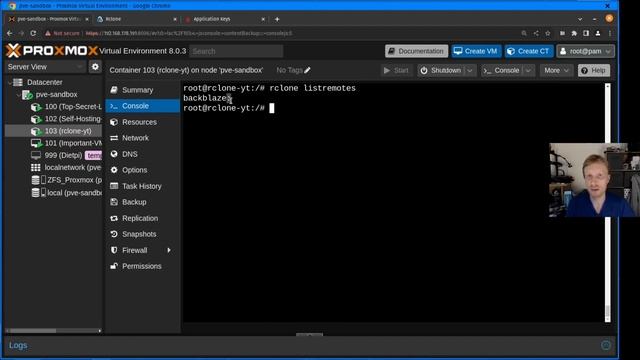
Task: Select local (pve-sandbox) storage
Action: click(74, 193)
